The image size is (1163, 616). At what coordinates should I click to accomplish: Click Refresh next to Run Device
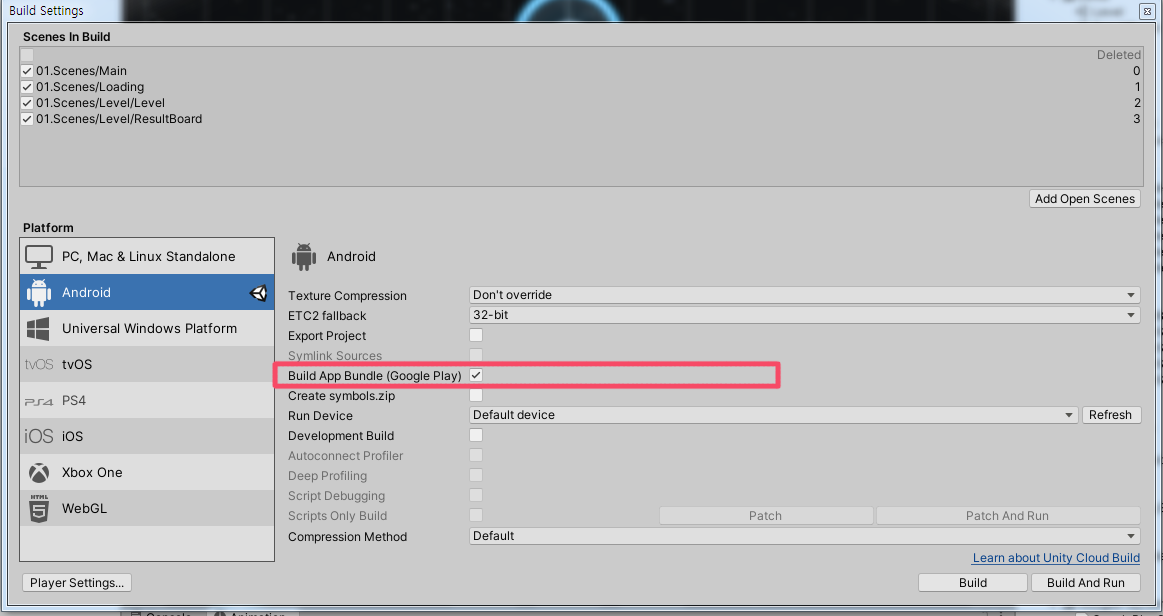coord(1110,415)
